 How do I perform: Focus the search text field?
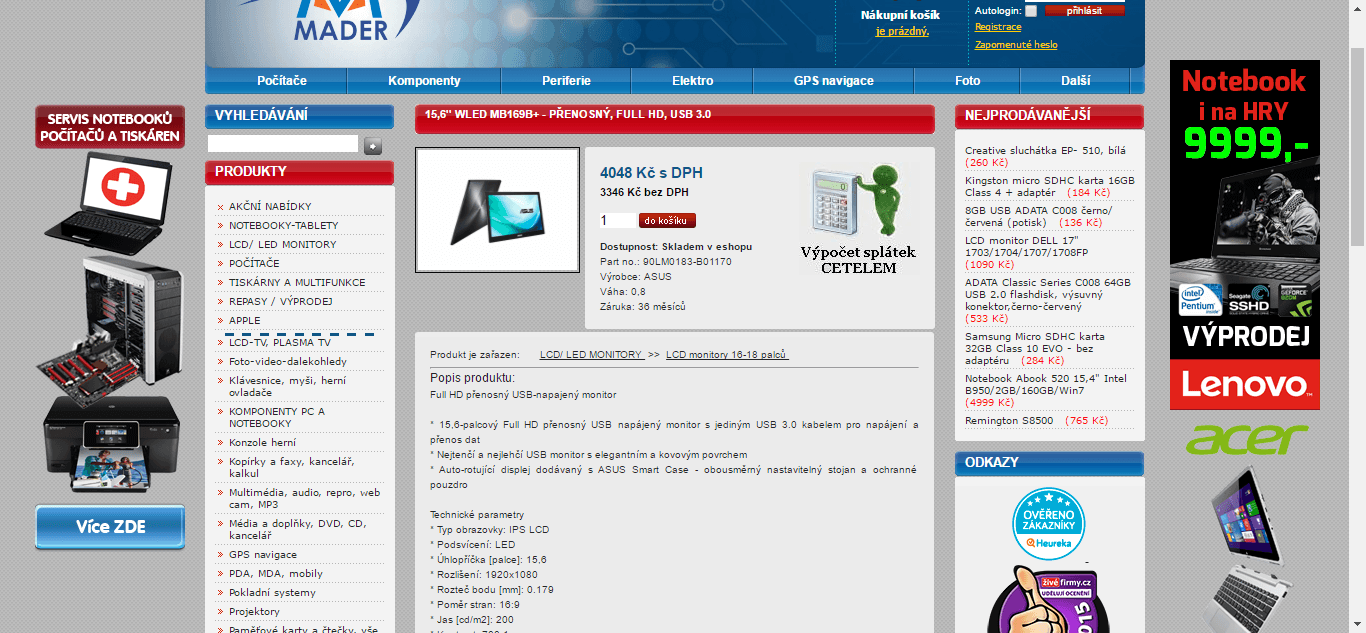(283, 144)
